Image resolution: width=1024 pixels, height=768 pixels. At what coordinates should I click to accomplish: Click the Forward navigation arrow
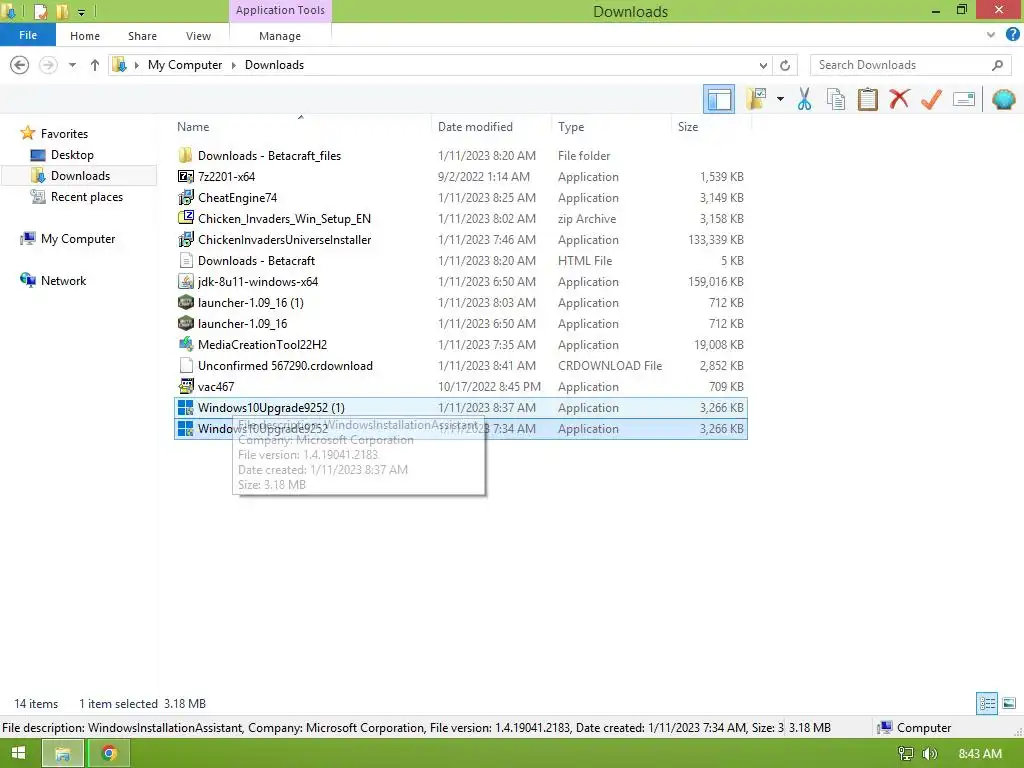pos(48,65)
